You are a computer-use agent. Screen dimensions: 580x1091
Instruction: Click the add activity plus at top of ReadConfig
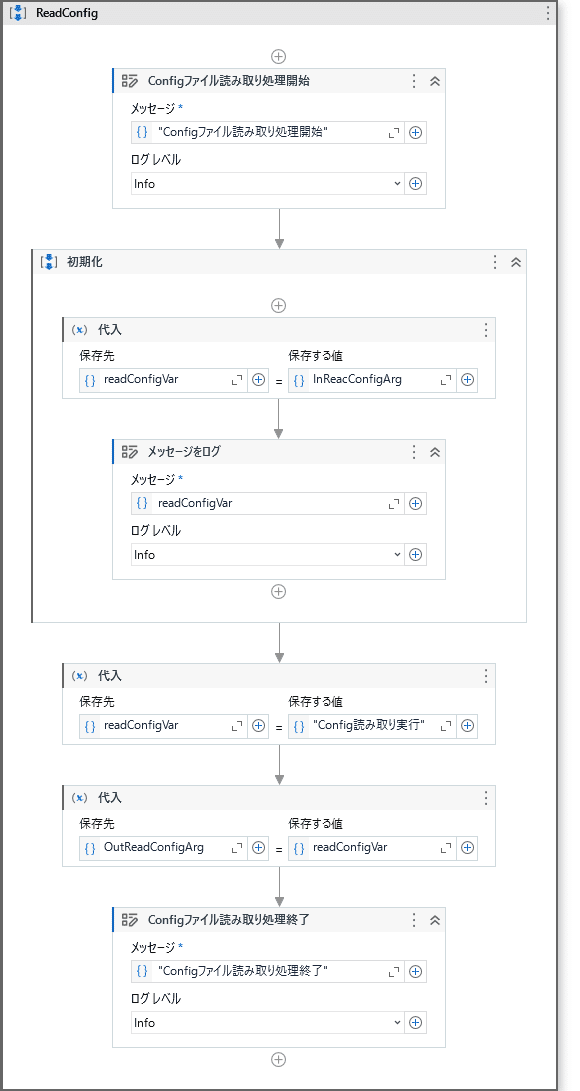pyautogui.click(x=279, y=56)
